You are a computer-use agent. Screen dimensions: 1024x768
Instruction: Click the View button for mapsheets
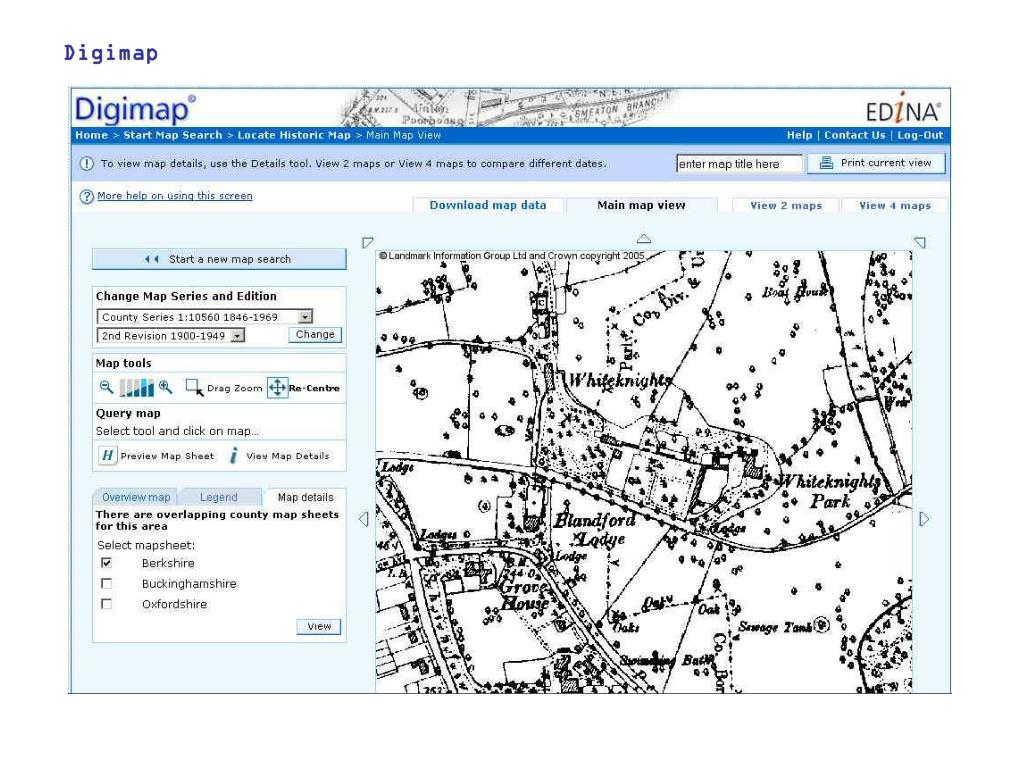(319, 626)
